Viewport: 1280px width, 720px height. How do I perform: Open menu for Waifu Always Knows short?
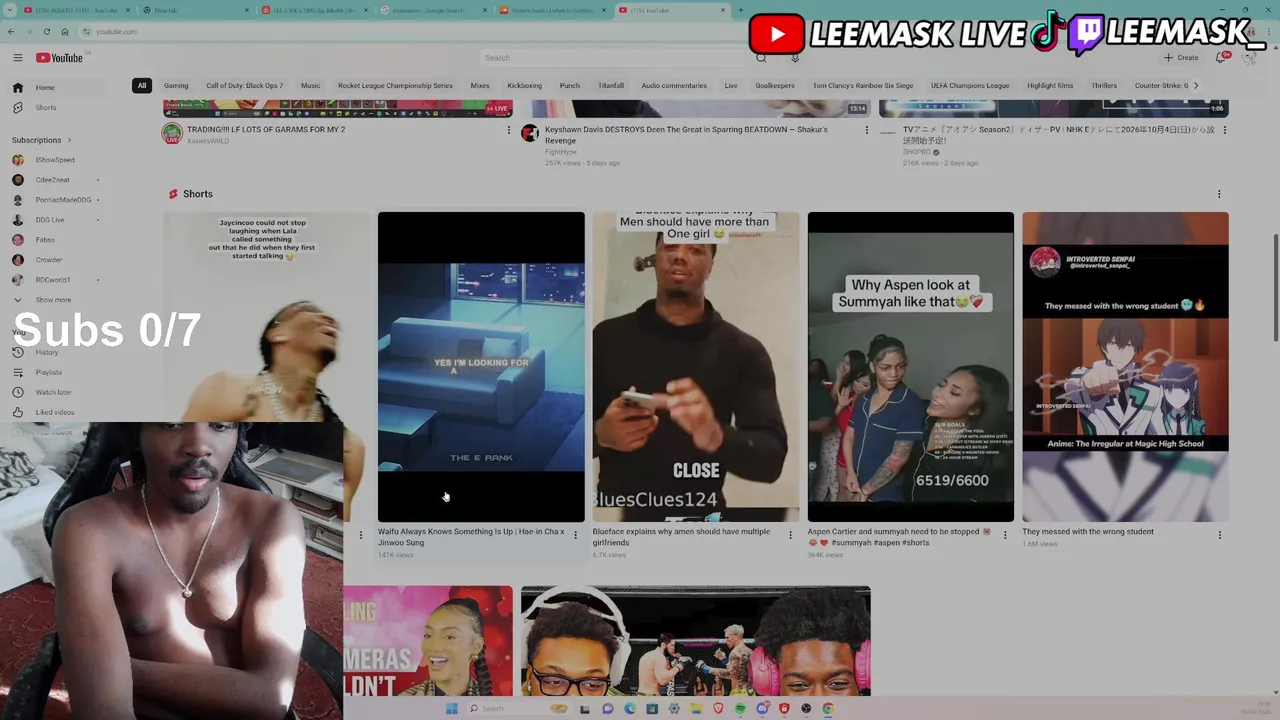tap(575, 535)
